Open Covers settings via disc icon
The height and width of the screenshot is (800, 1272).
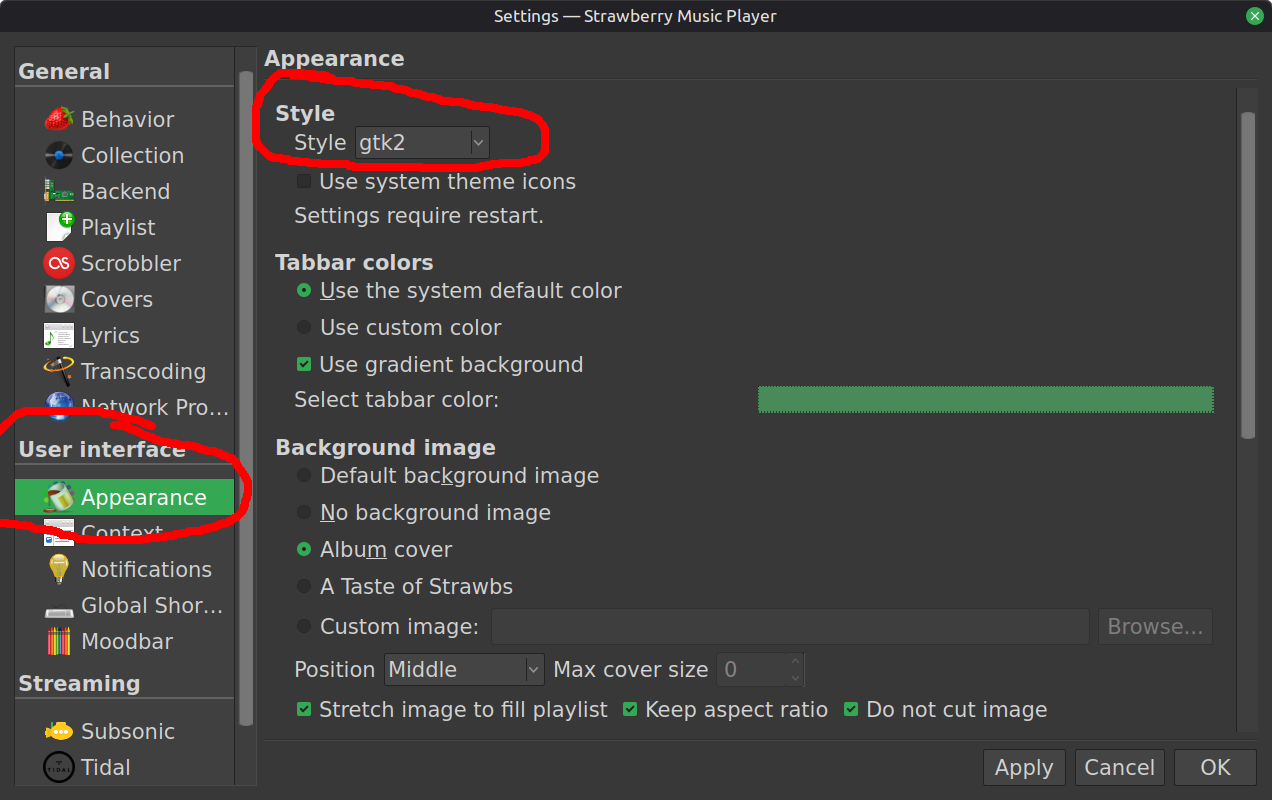(x=59, y=299)
